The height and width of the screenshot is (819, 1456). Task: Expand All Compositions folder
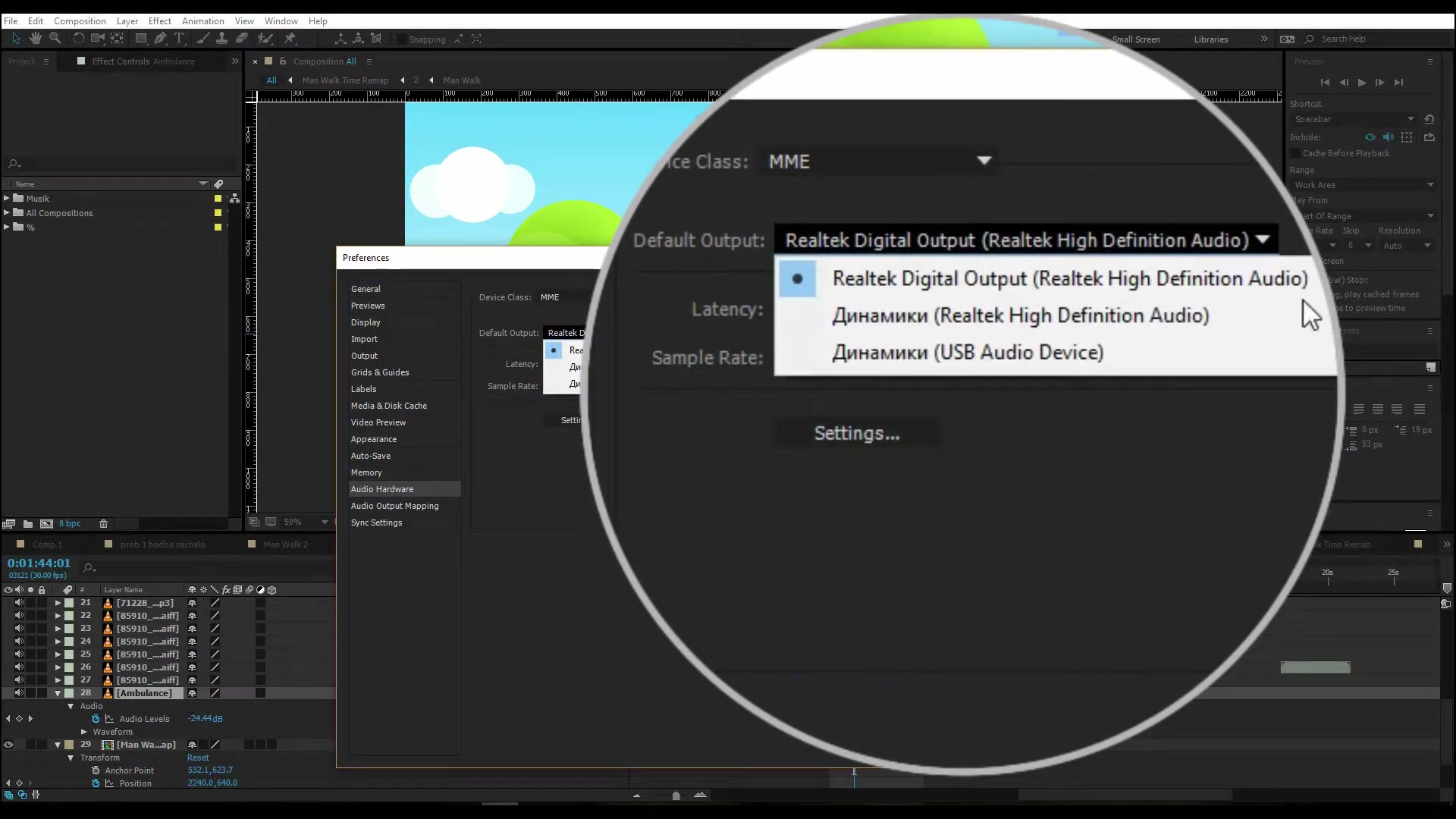[7, 213]
